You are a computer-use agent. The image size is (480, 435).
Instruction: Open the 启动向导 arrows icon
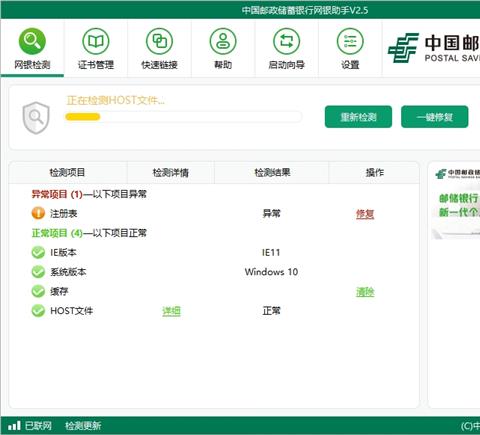click(286, 41)
